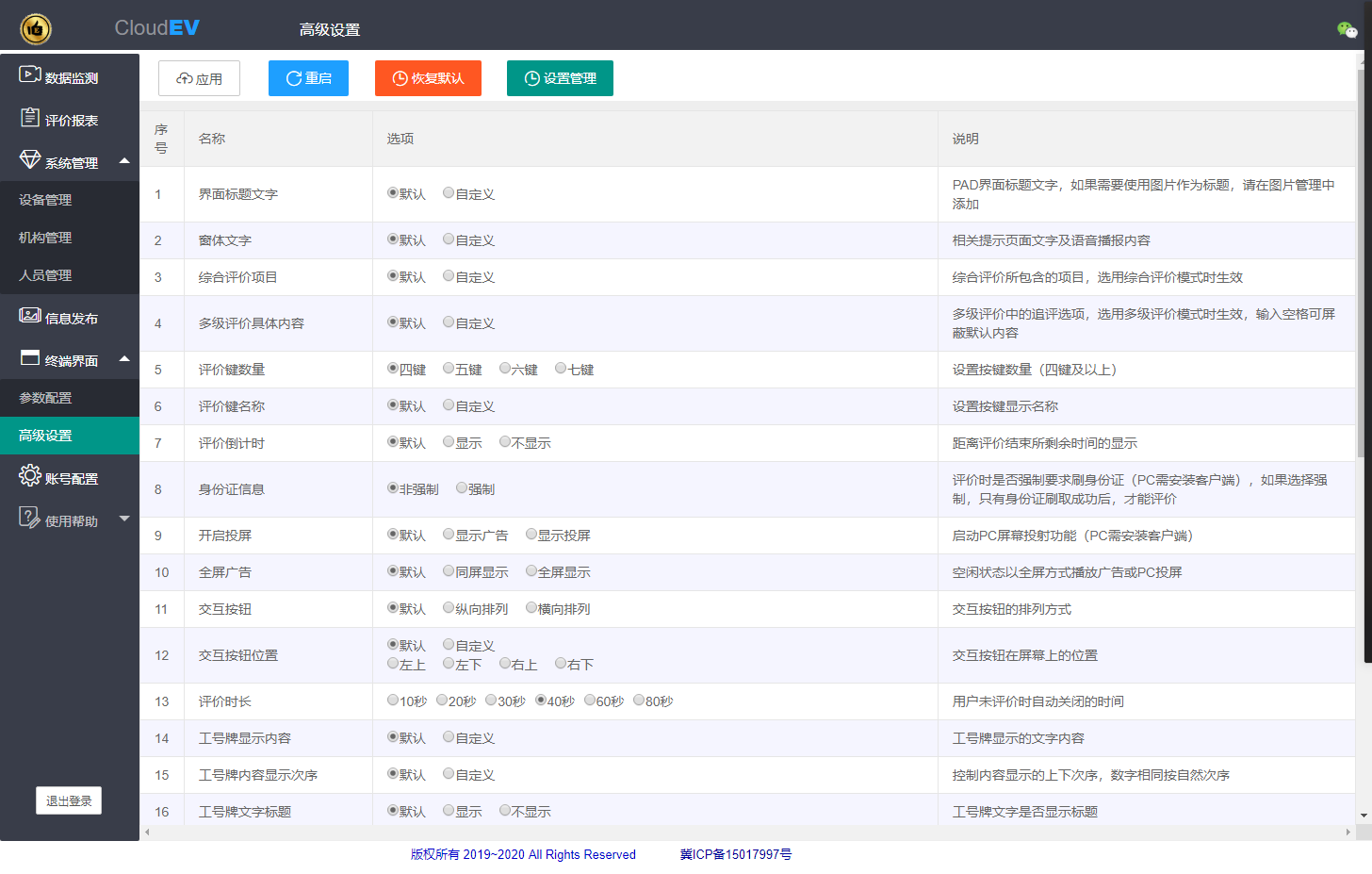This screenshot has height=874, width=1372.
Task: Select 全屏显示 for 全屏广告
Action: [531, 570]
